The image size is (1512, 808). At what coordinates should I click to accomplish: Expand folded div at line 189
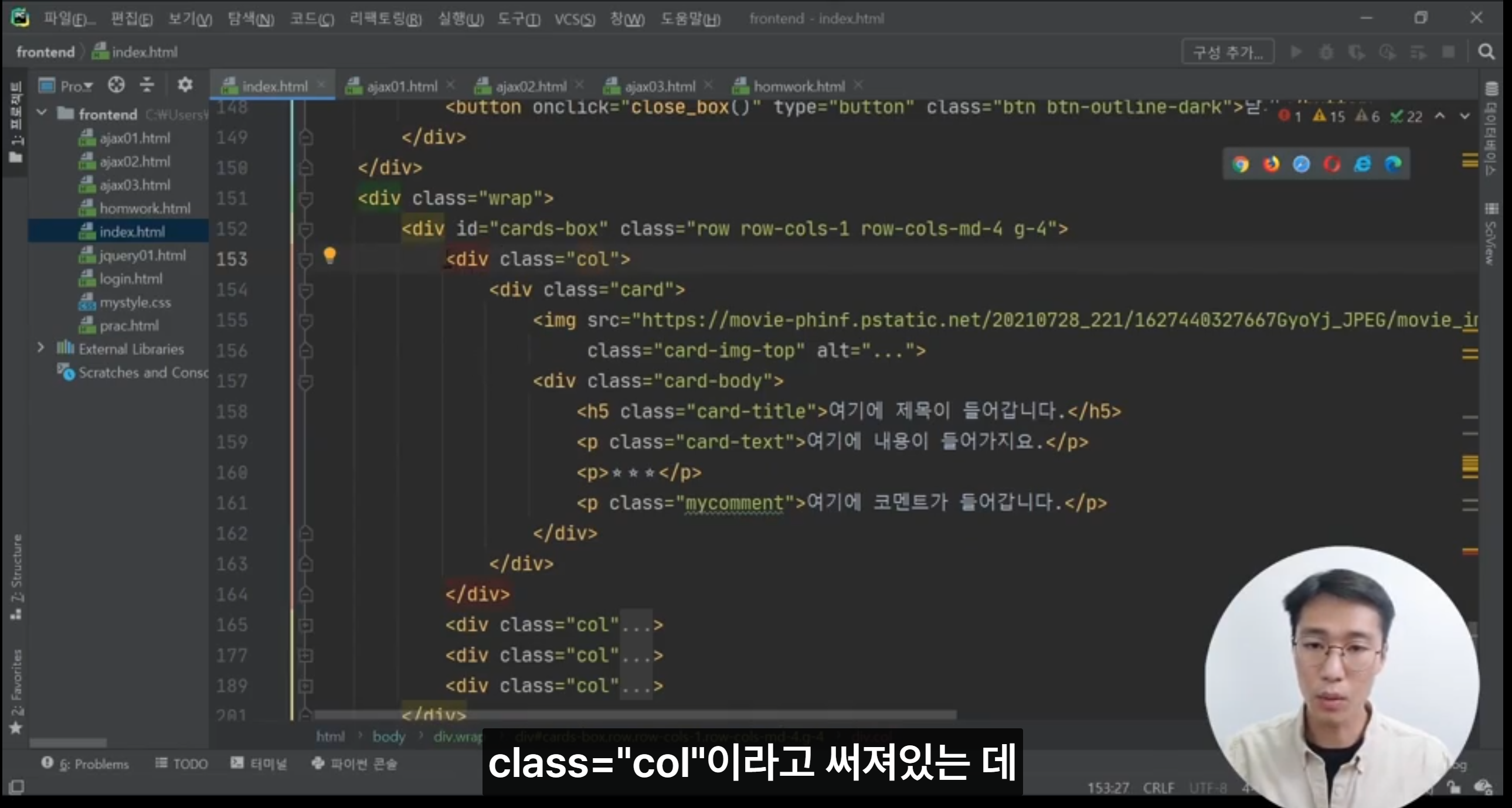pyautogui.click(x=306, y=686)
